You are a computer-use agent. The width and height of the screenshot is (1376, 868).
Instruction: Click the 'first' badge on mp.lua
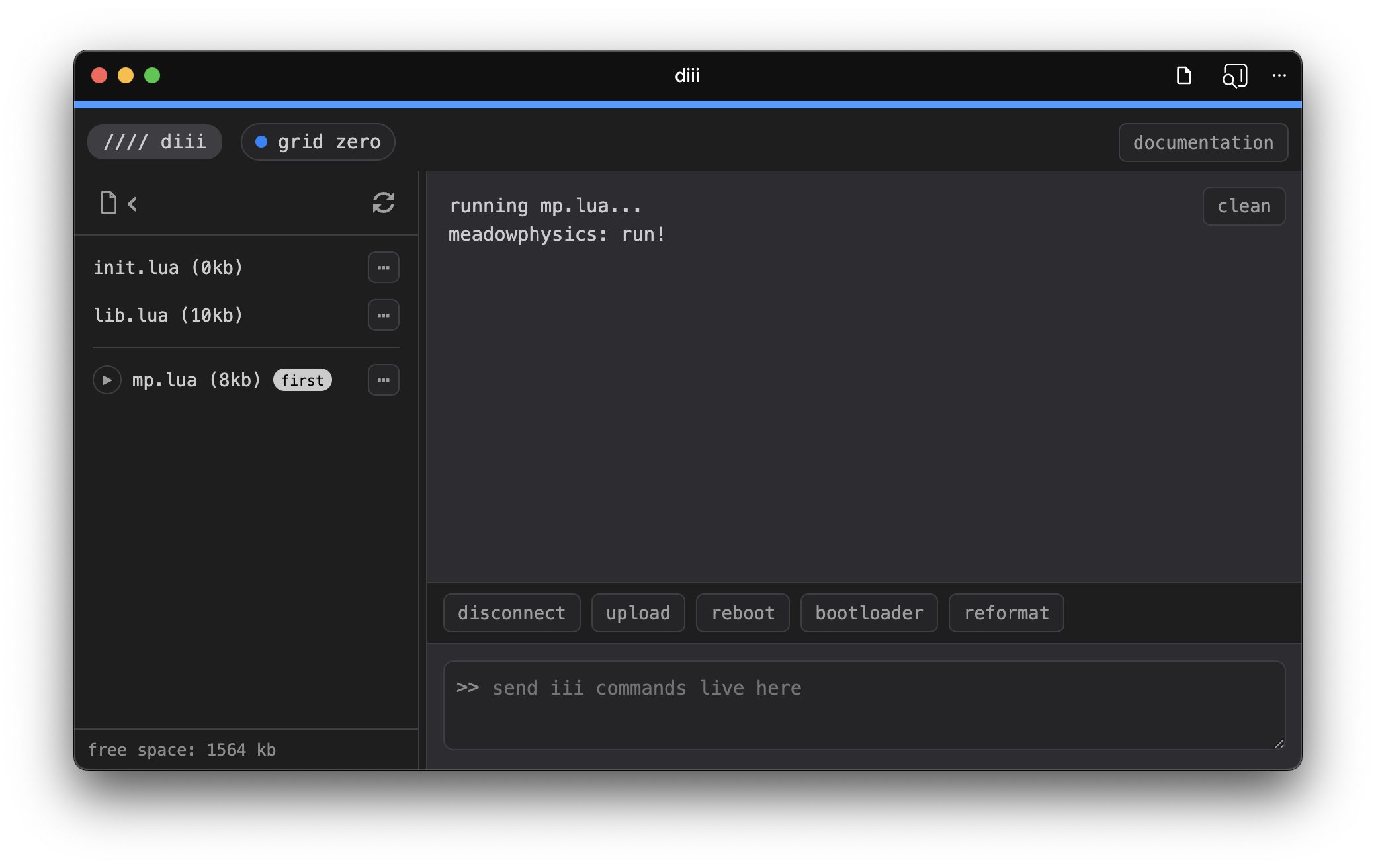(x=302, y=380)
